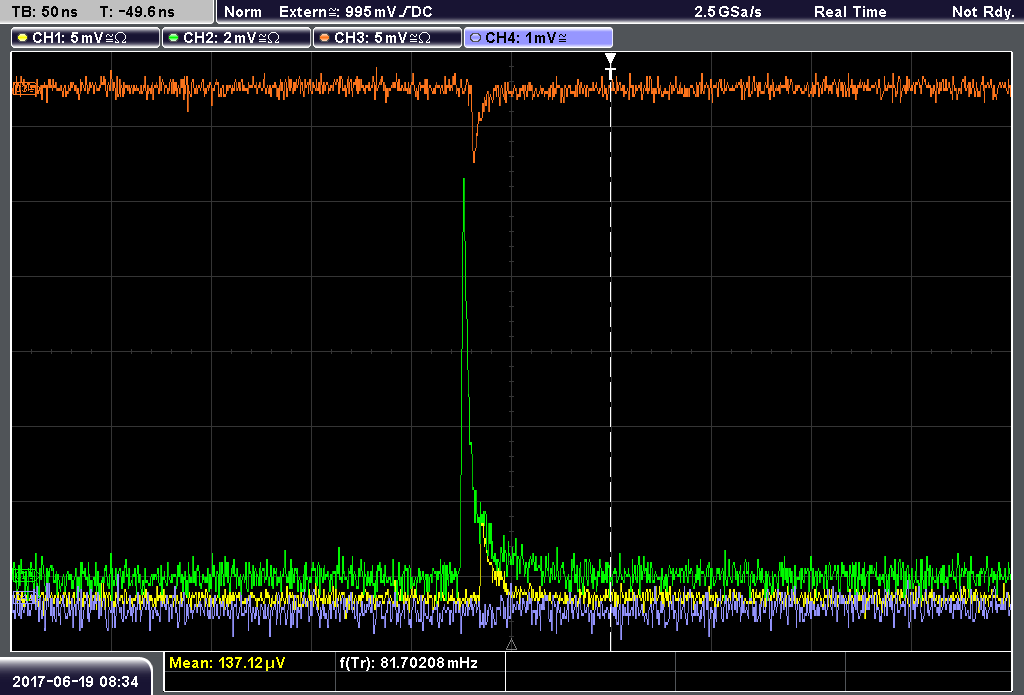The image size is (1024, 695).
Task: Click the orange CH3 indicator dot
Action: 325,38
